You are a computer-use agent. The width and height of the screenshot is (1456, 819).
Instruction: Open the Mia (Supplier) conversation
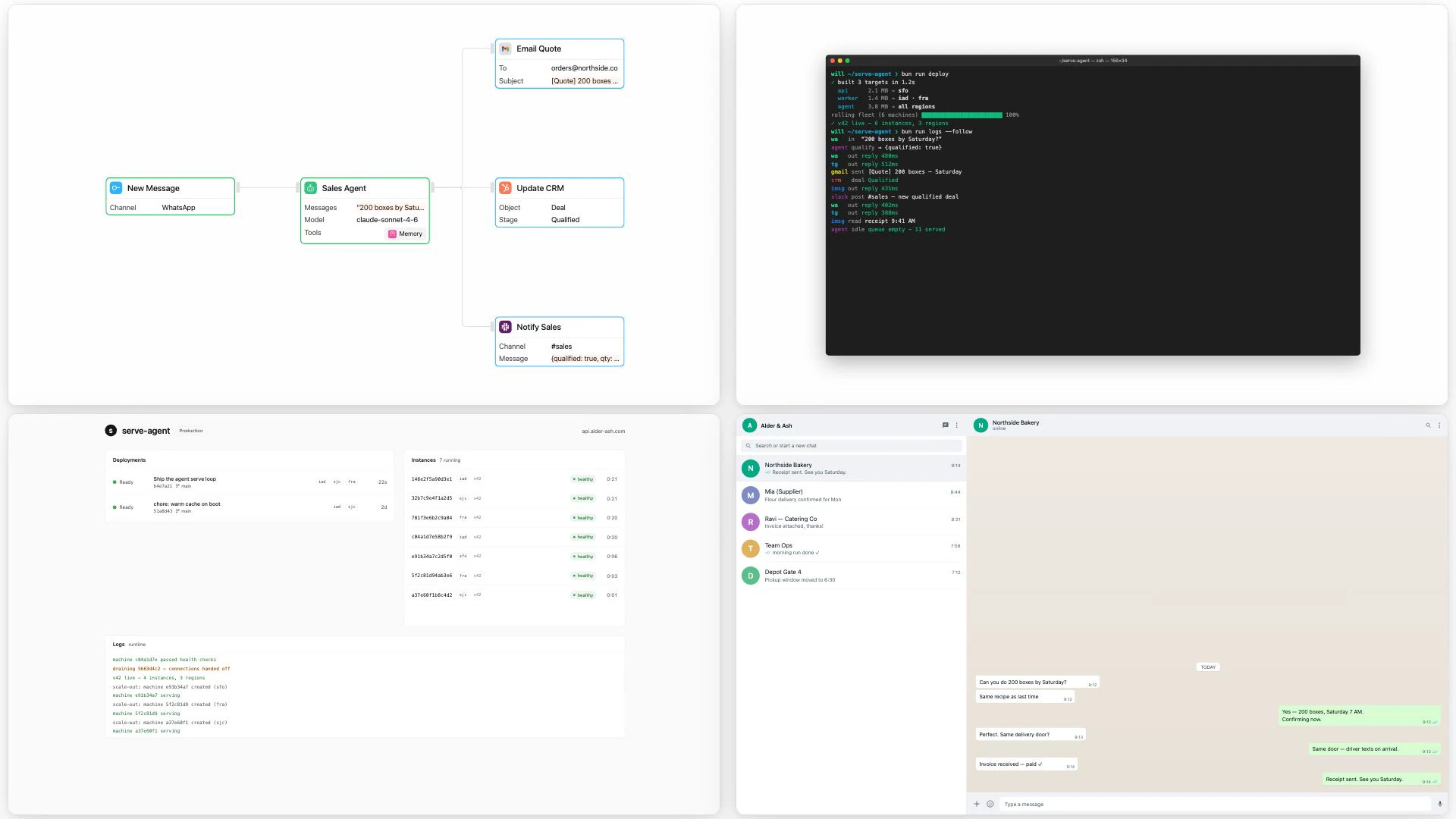[851, 495]
